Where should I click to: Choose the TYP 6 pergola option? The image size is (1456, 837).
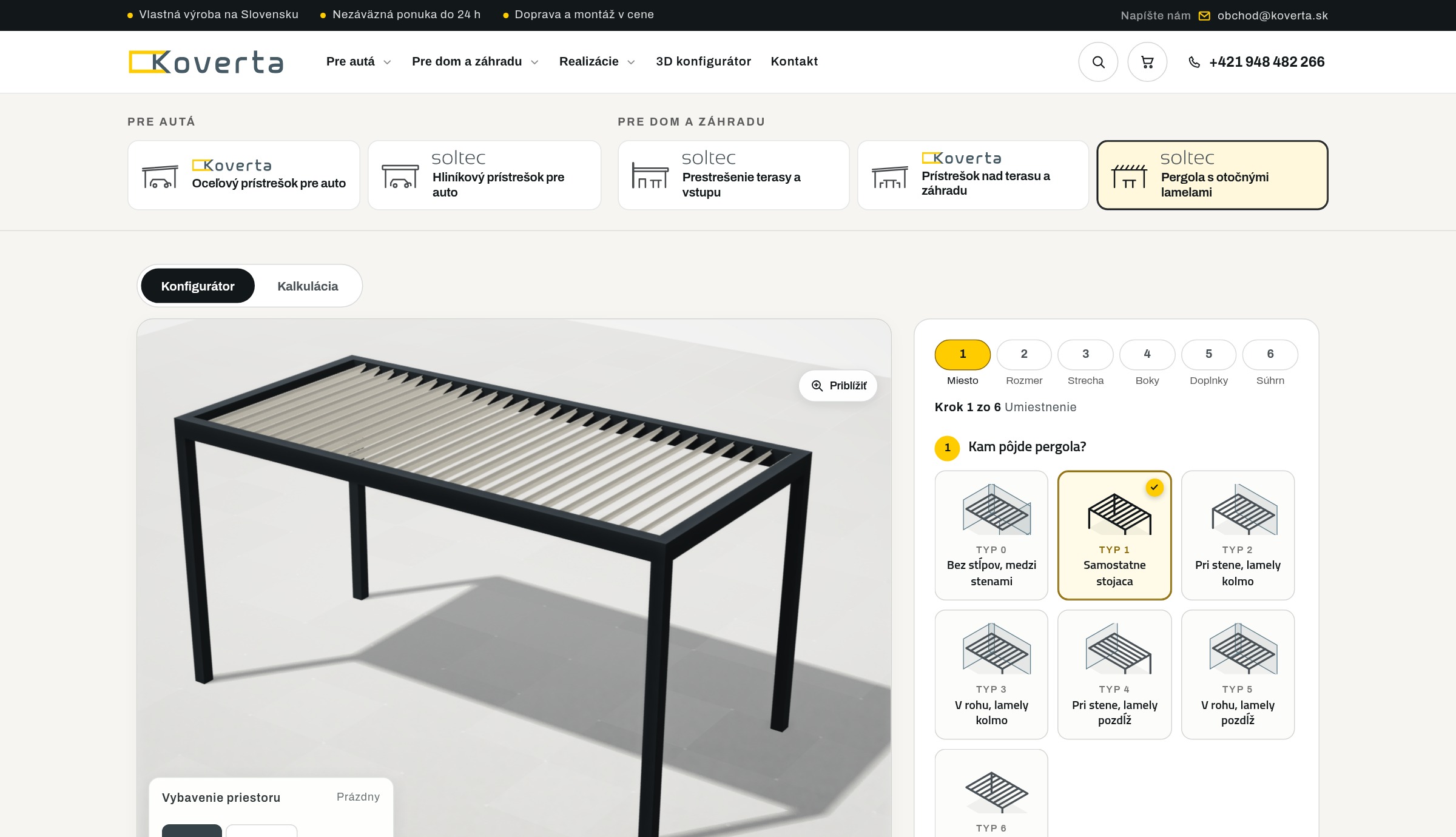(x=991, y=793)
